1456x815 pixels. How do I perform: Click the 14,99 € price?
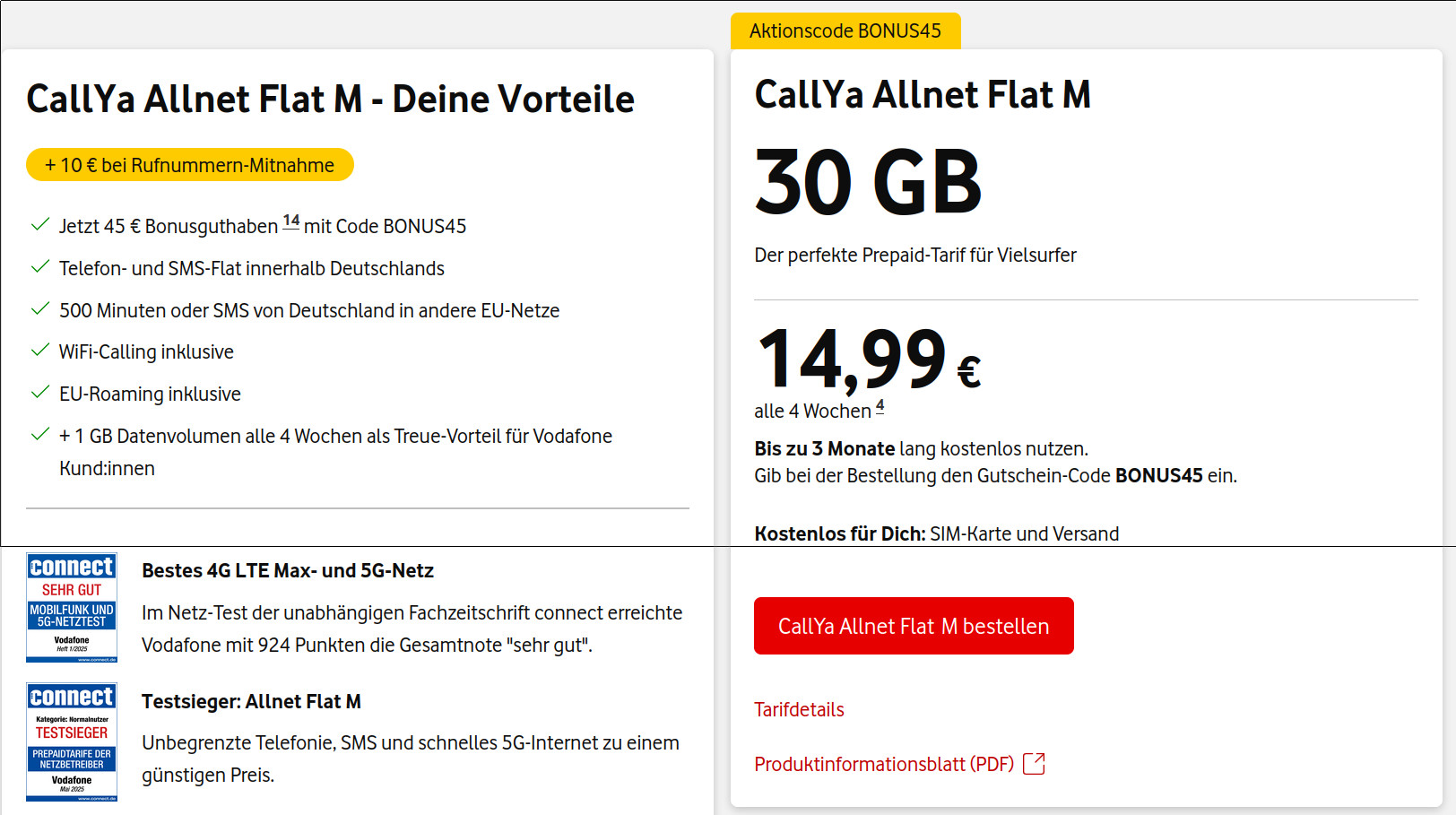coord(868,360)
